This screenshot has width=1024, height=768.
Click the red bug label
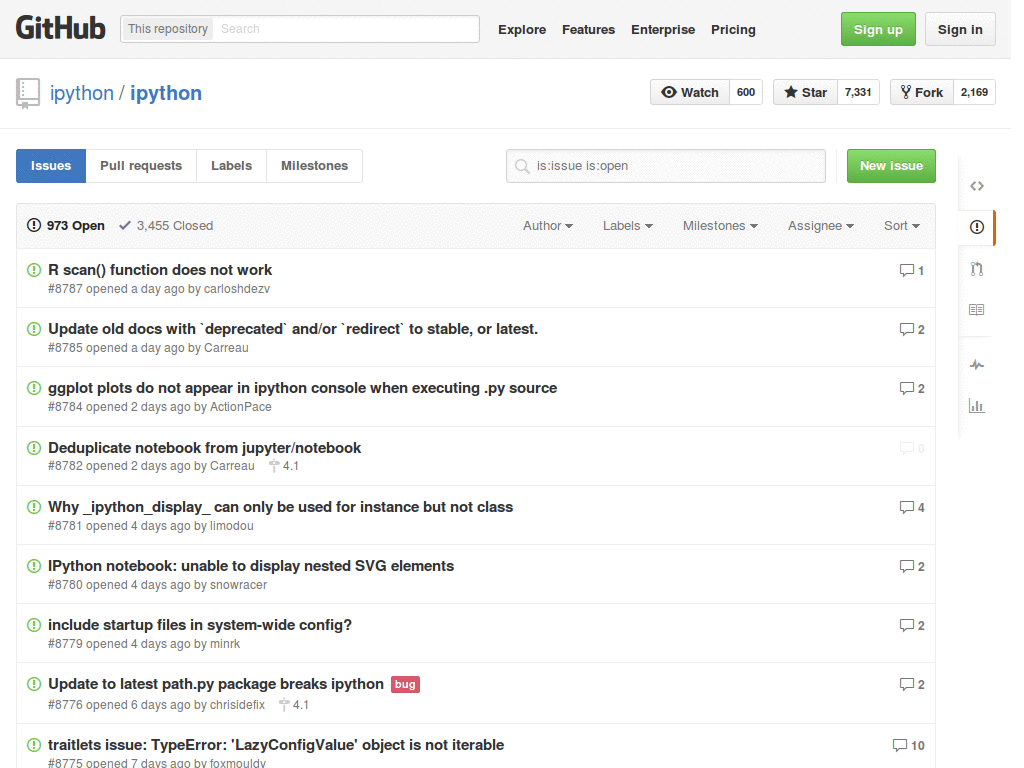(x=405, y=684)
